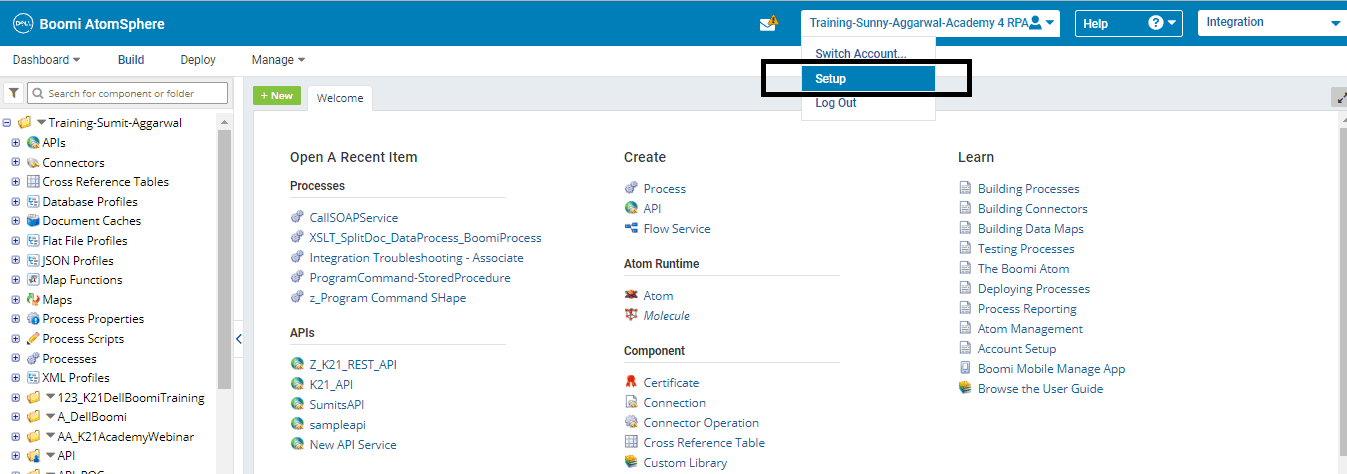The image size is (1347, 474).
Task: Click the Create Process link
Action: [665, 188]
